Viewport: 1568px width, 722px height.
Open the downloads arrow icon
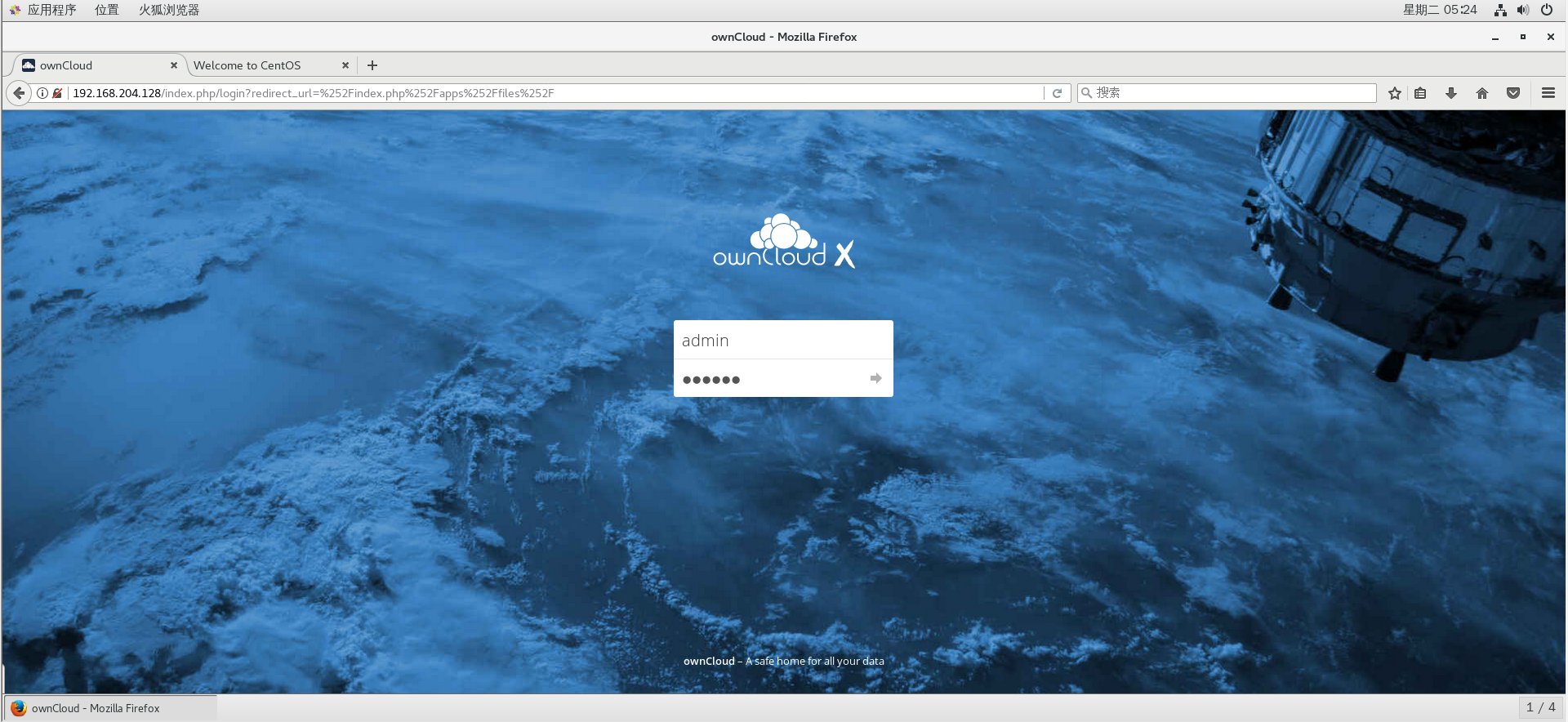pyautogui.click(x=1451, y=93)
